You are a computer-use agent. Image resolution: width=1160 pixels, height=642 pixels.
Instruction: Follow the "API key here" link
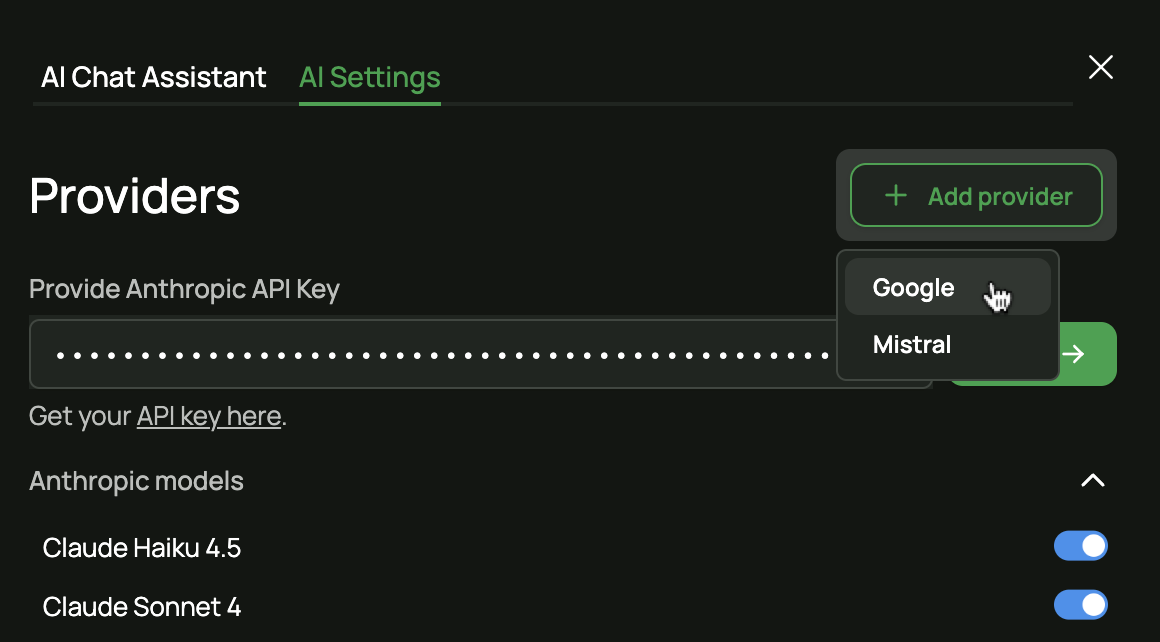[x=209, y=416]
